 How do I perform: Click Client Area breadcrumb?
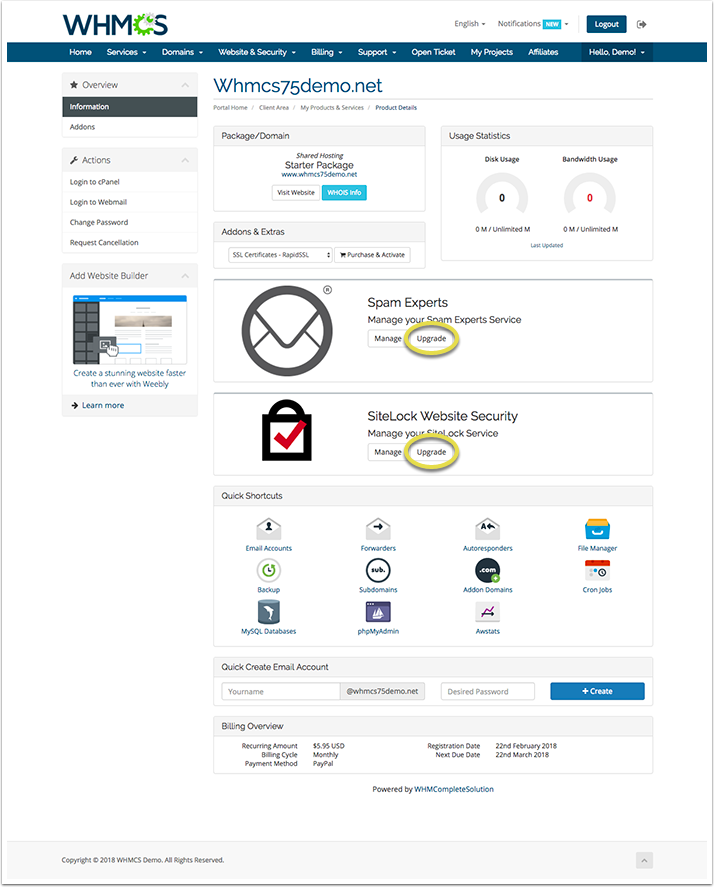pos(274,107)
